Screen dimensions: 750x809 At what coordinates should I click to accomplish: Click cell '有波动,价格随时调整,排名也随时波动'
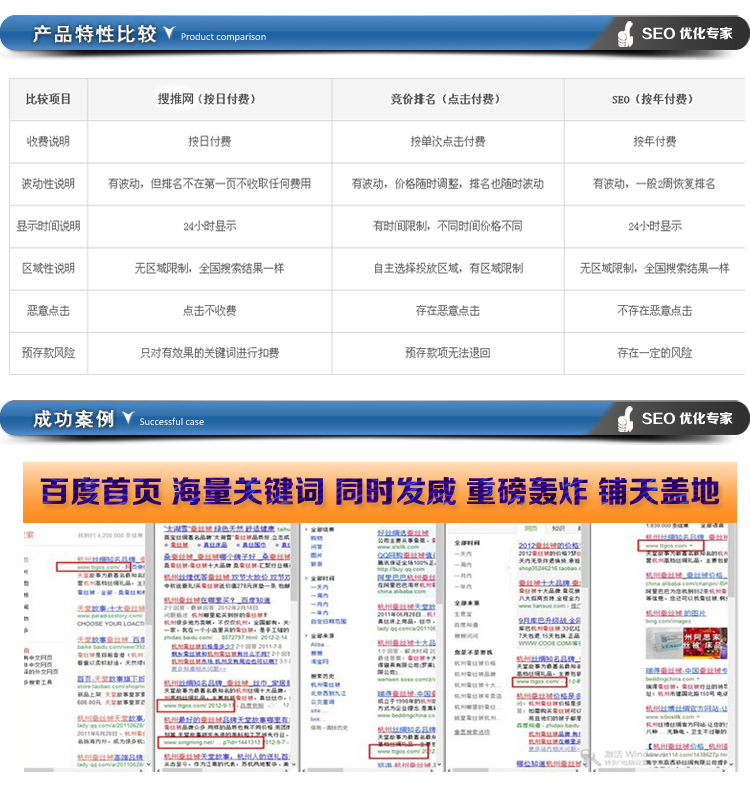pos(448,184)
